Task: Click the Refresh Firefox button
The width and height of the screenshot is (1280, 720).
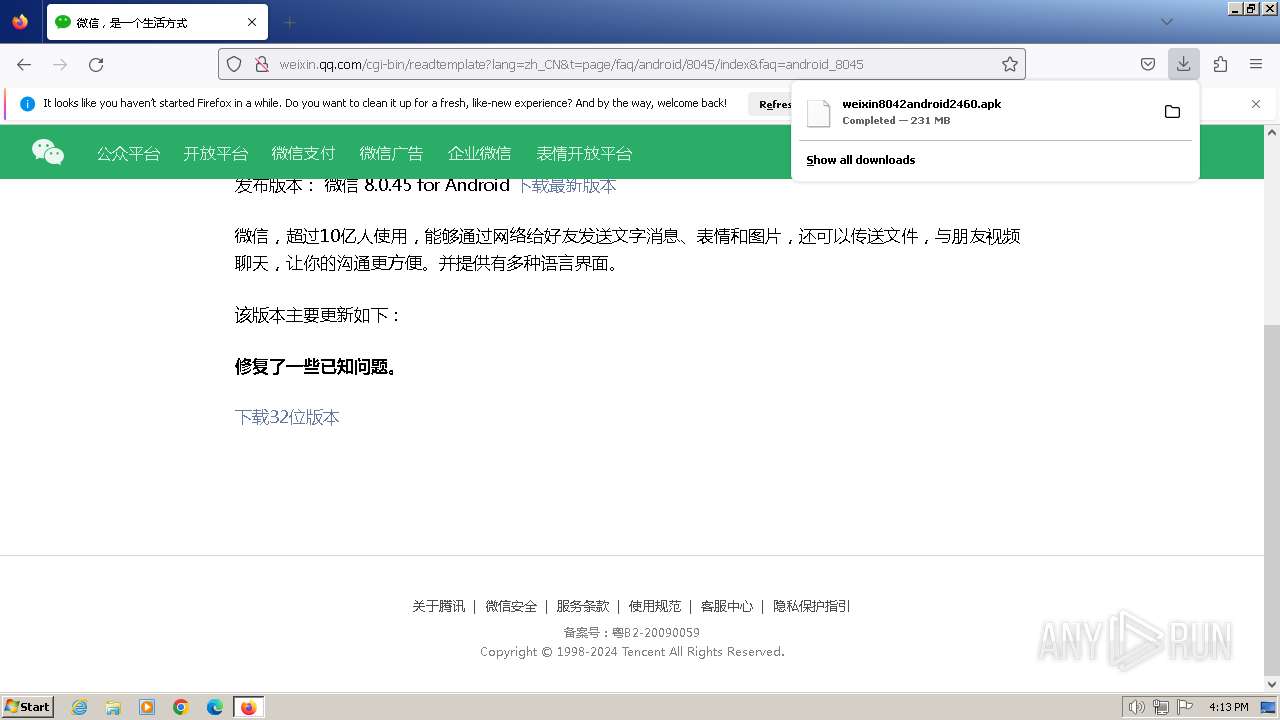Action: (772, 104)
